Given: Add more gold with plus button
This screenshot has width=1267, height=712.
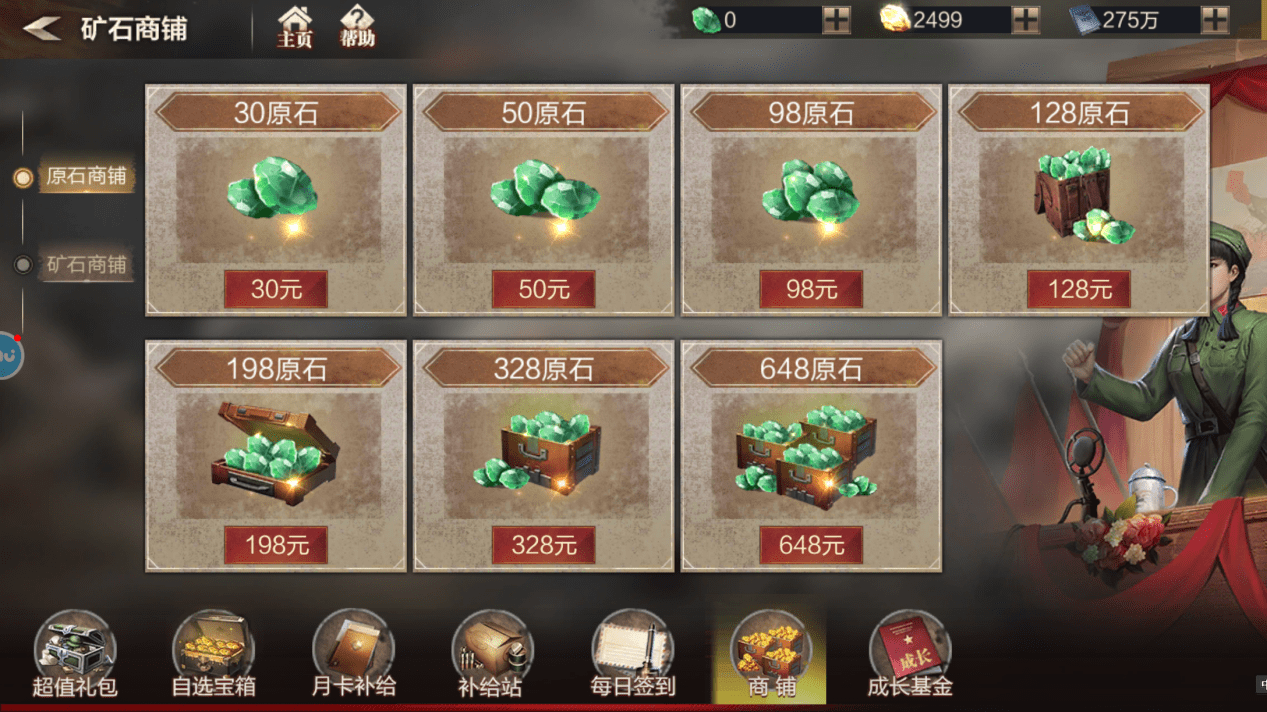Looking at the screenshot, I should pos(1026,20).
